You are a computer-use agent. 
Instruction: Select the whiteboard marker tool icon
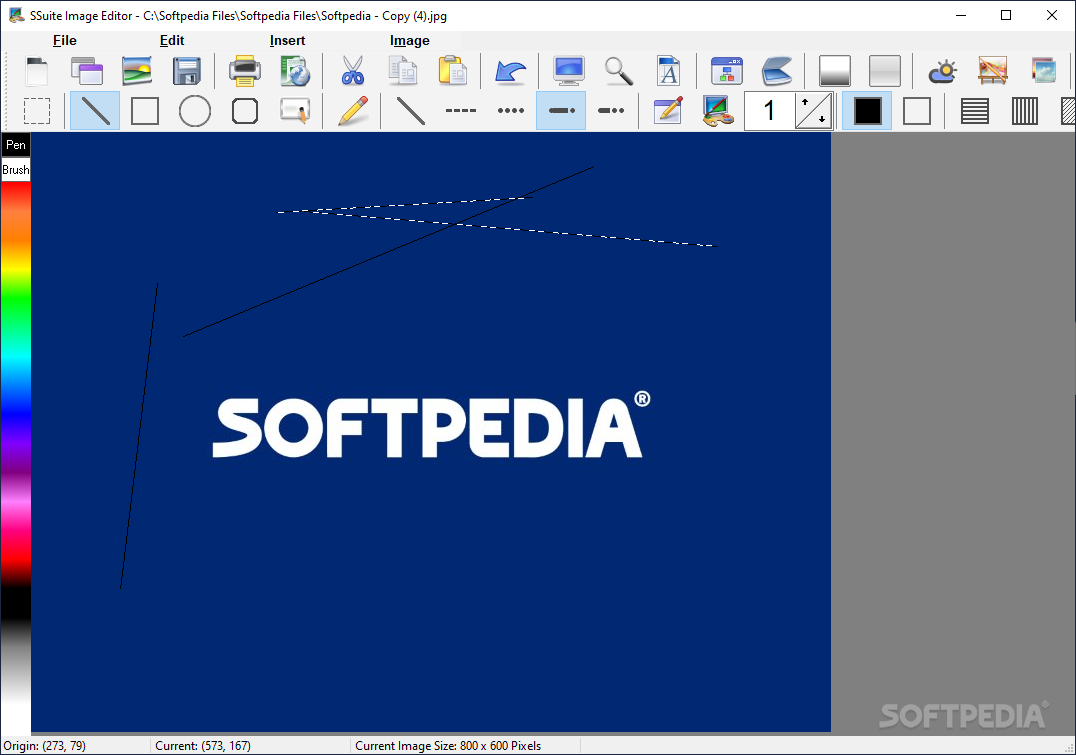[295, 111]
